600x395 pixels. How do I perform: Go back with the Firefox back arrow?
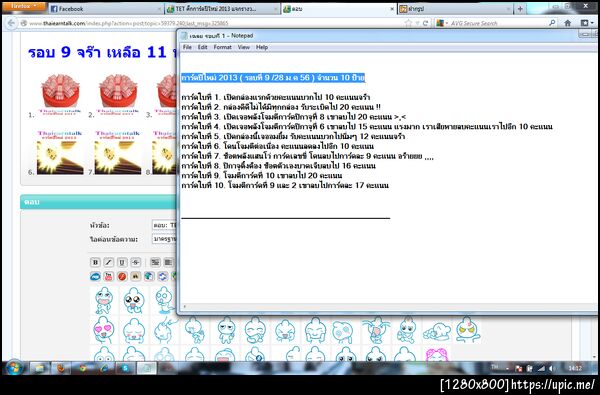coord(11,23)
